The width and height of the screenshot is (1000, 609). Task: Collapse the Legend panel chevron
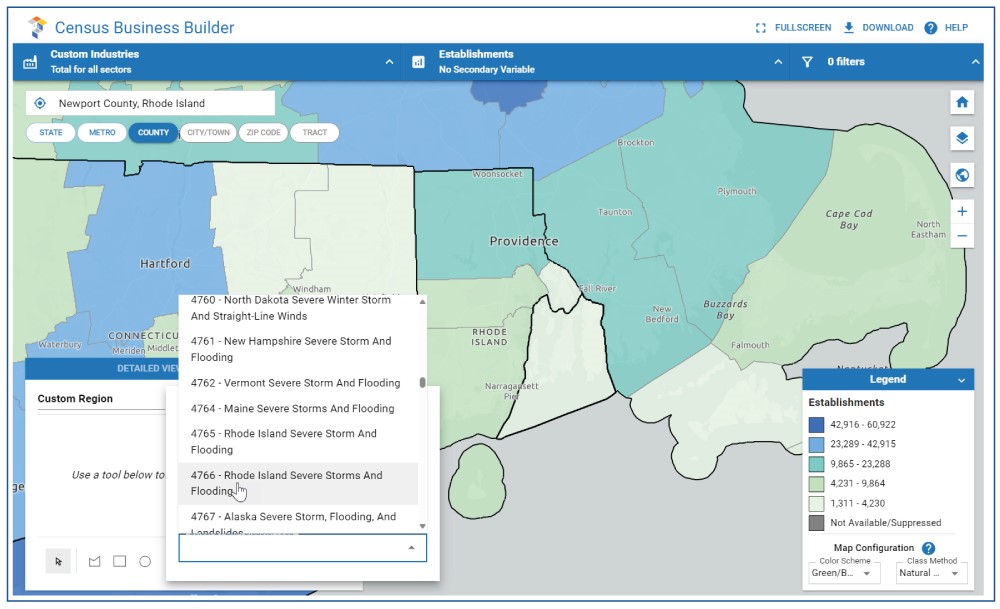(961, 380)
